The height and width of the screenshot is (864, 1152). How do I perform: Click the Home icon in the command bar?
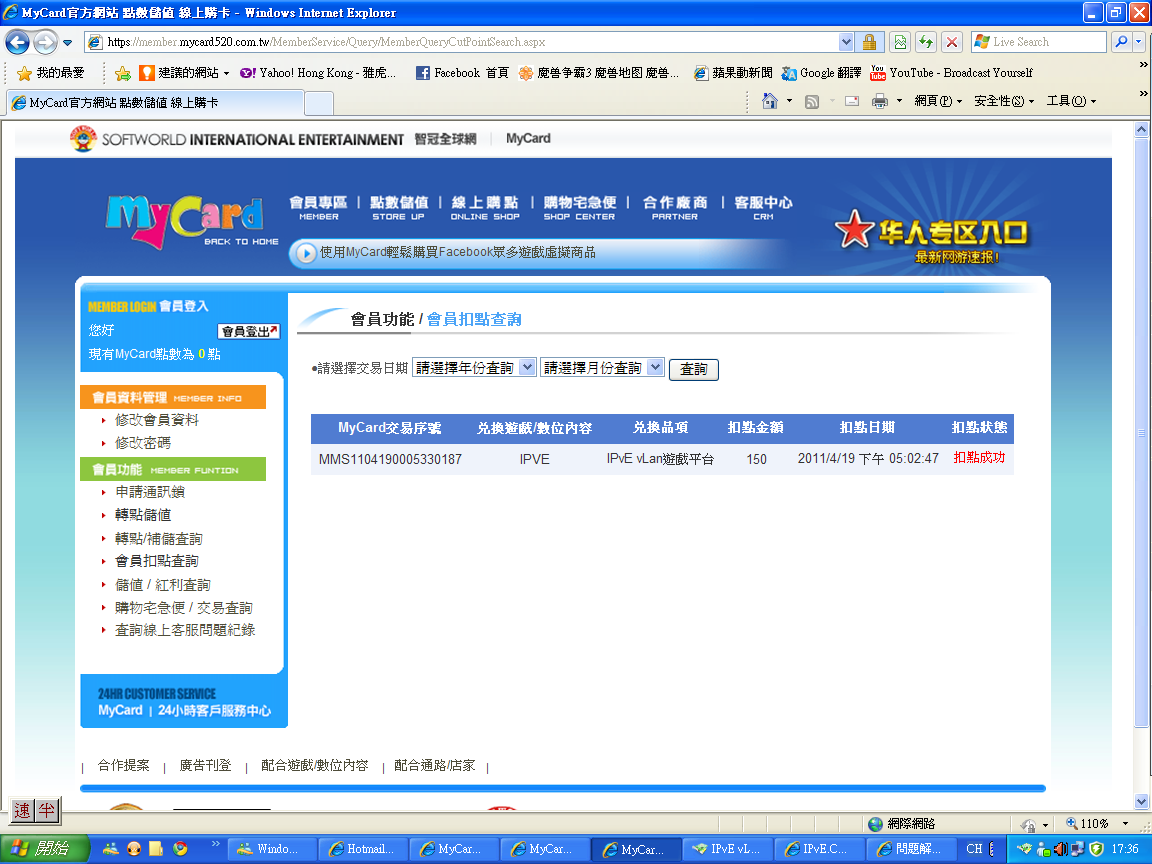[769, 101]
